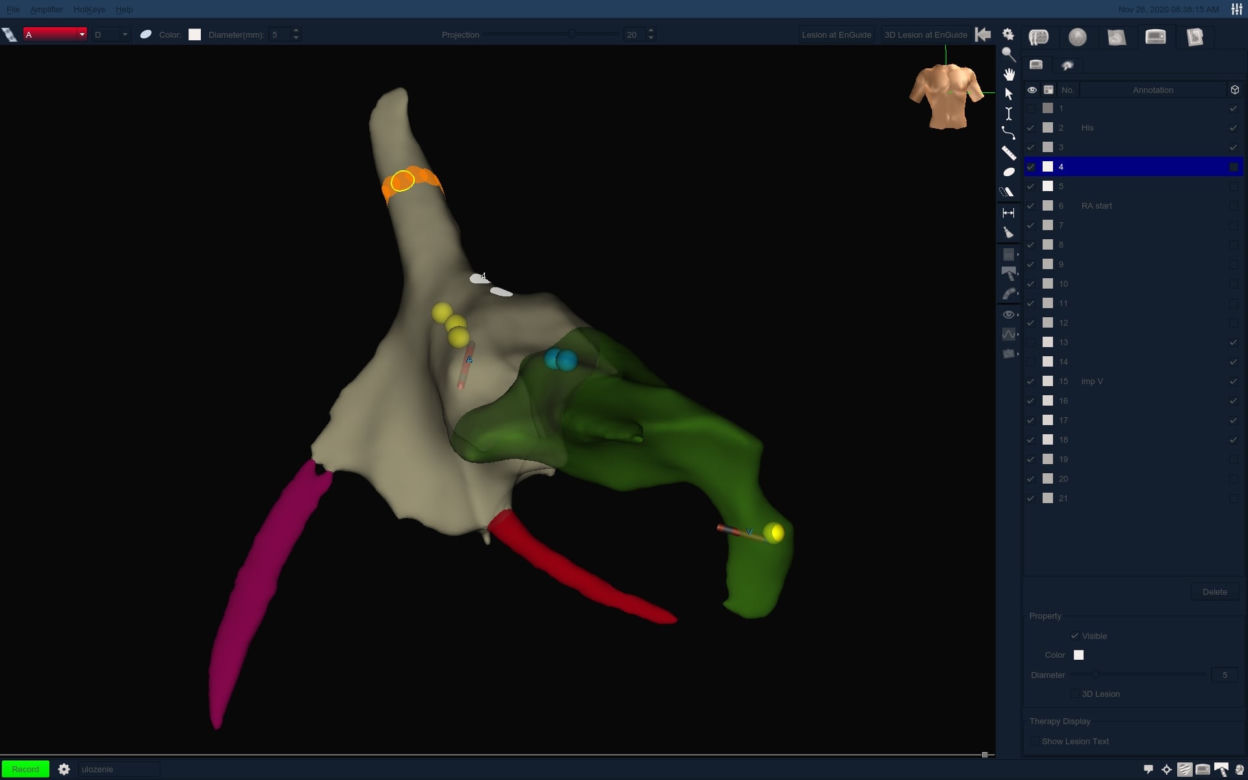1248x780 pixels.
Task: Click the green Record button
Action: (x=26, y=769)
